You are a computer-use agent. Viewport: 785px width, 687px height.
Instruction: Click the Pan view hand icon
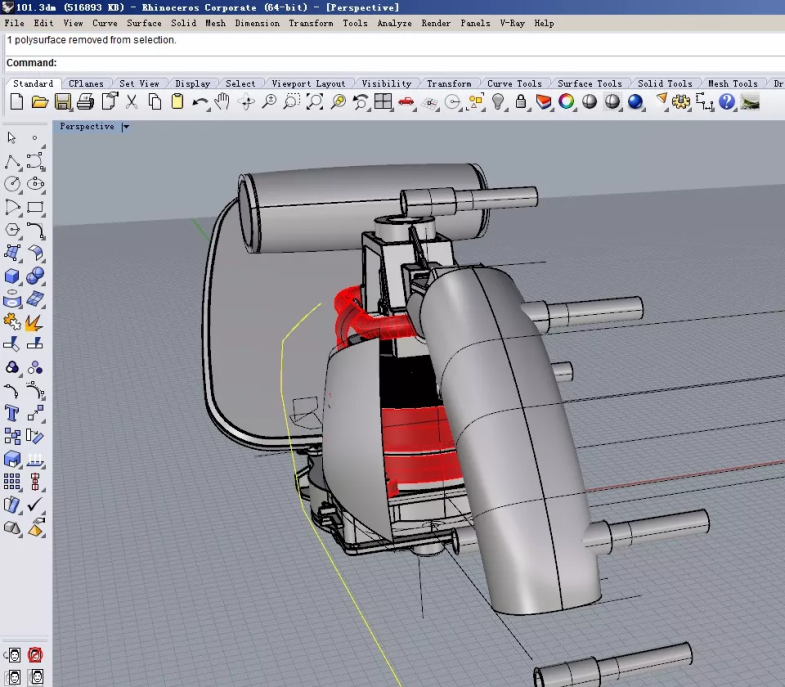click(x=222, y=102)
